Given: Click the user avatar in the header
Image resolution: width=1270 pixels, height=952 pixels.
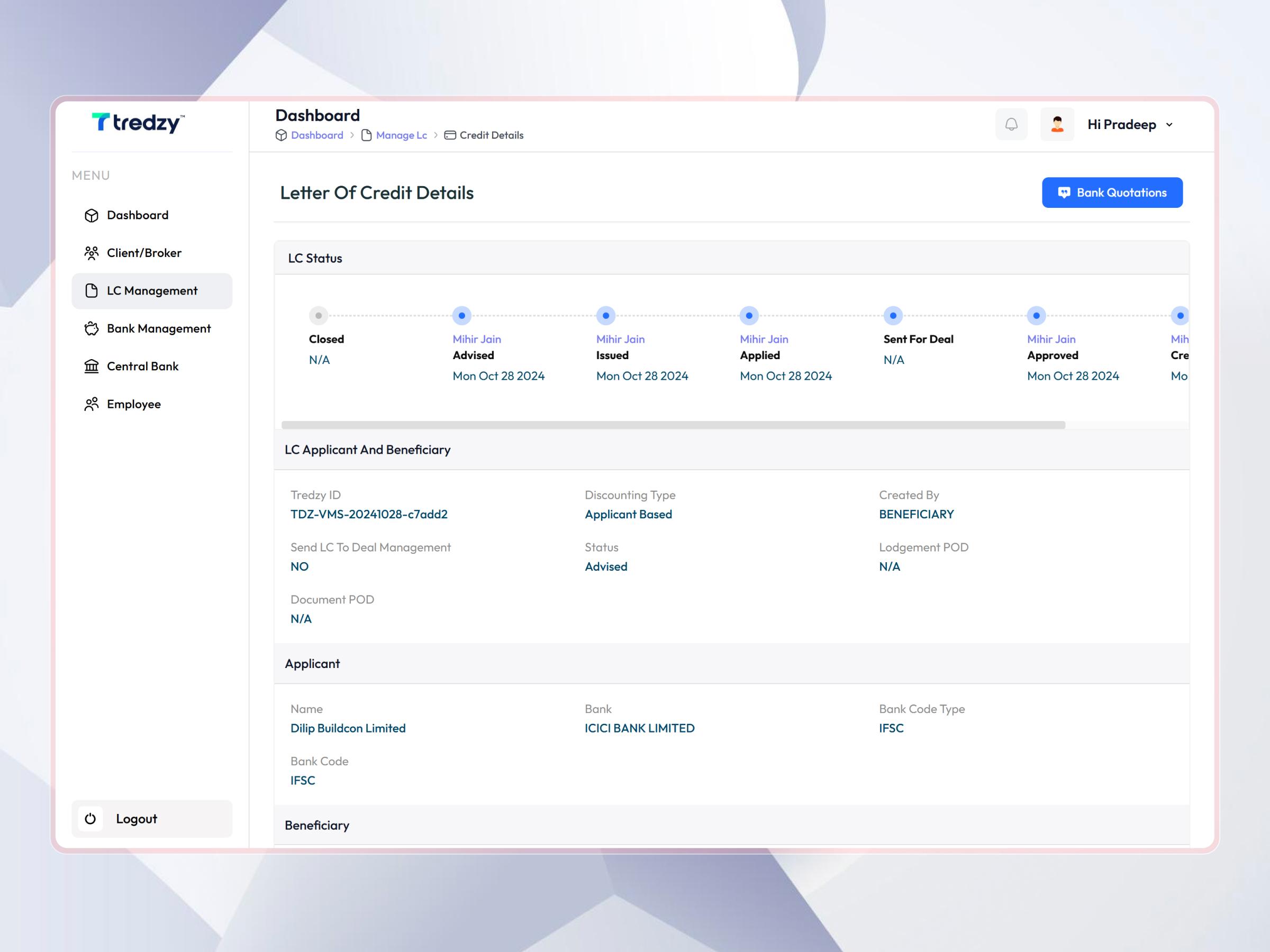Looking at the screenshot, I should [1057, 124].
